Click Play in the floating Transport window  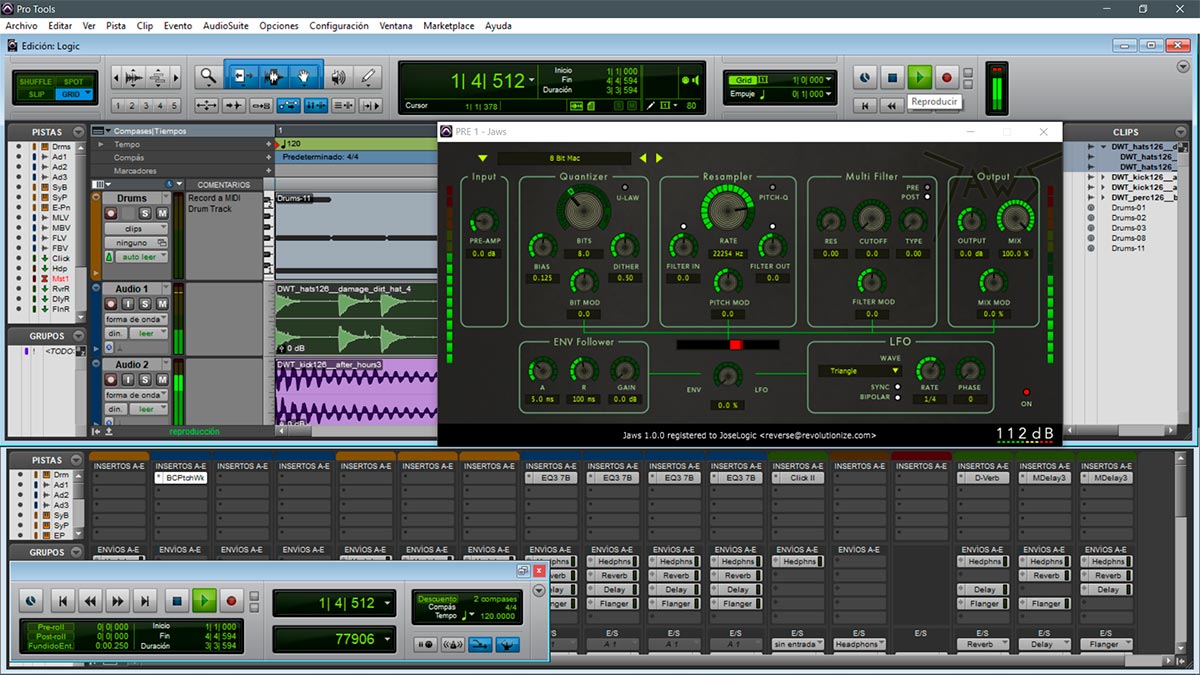click(204, 601)
